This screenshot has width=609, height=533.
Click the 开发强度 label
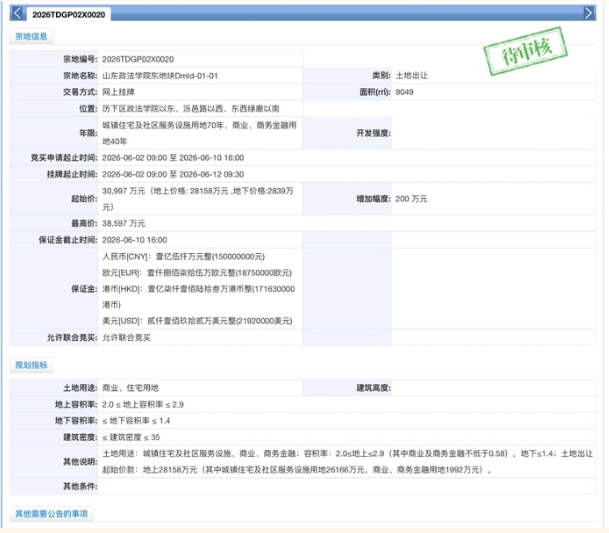point(373,133)
